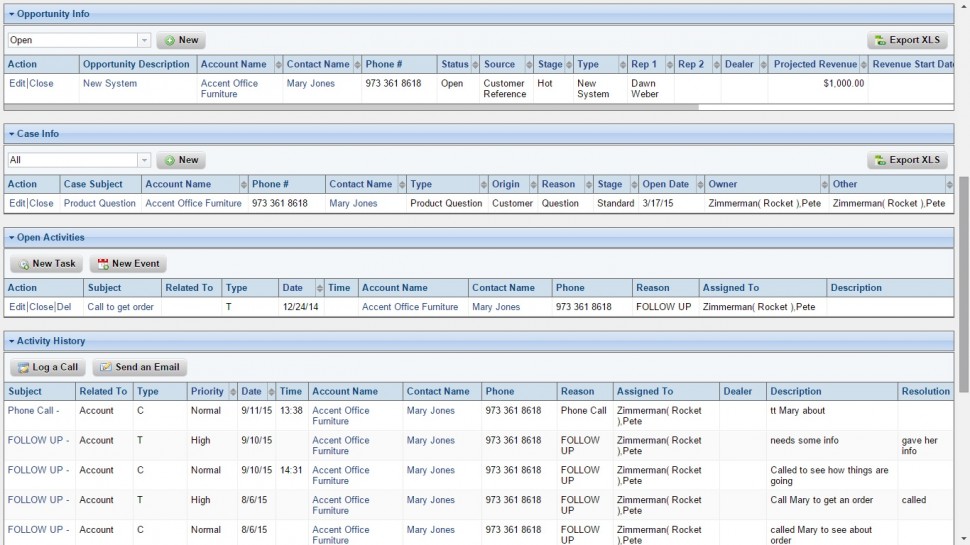Export Case Info to XLS

click(x=907, y=160)
